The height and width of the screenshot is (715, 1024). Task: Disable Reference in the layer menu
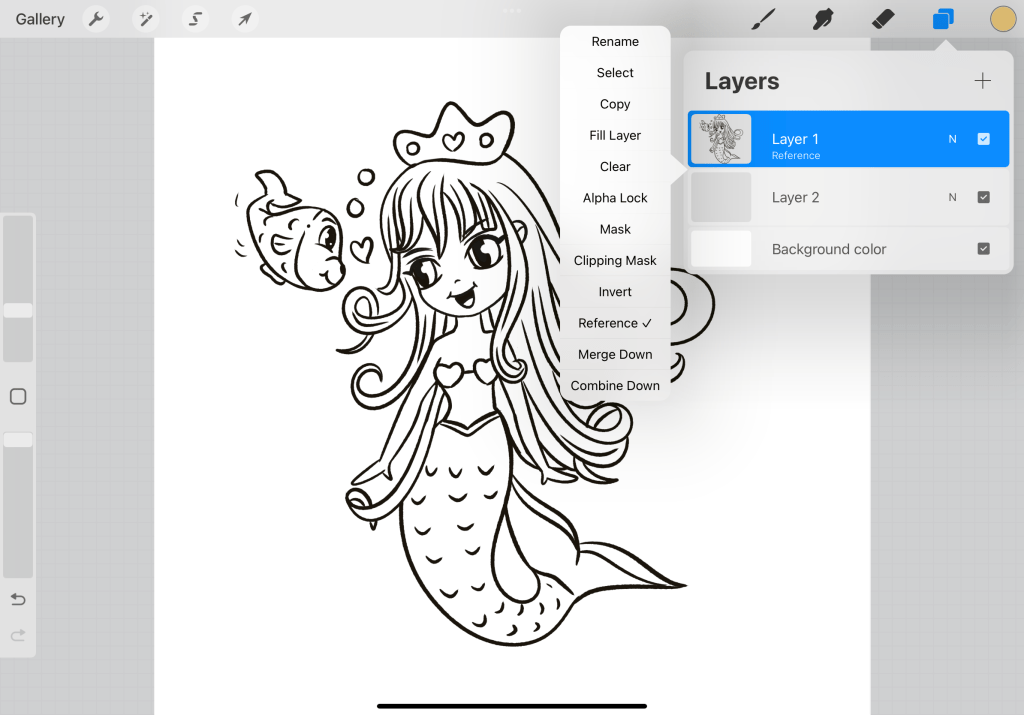[x=615, y=323]
